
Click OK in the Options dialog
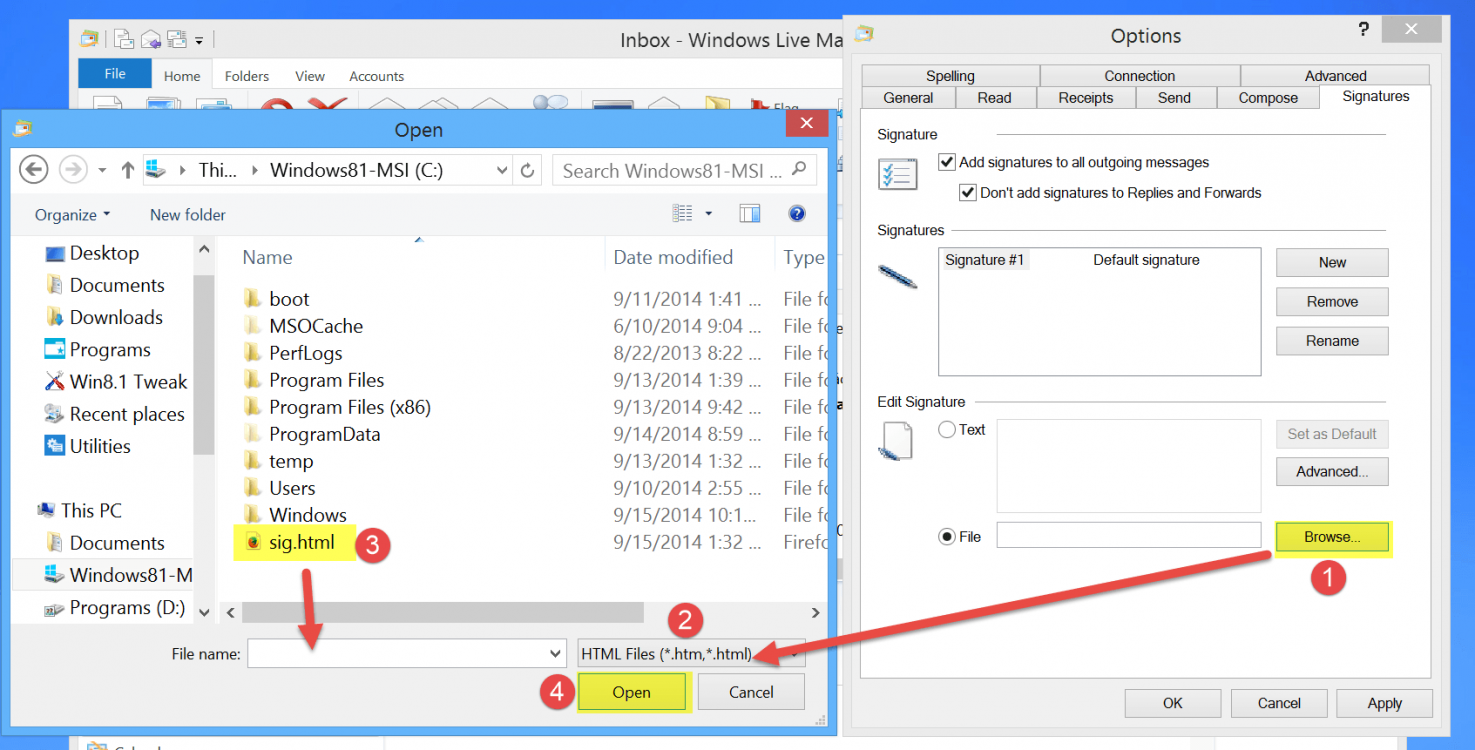(1173, 703)
